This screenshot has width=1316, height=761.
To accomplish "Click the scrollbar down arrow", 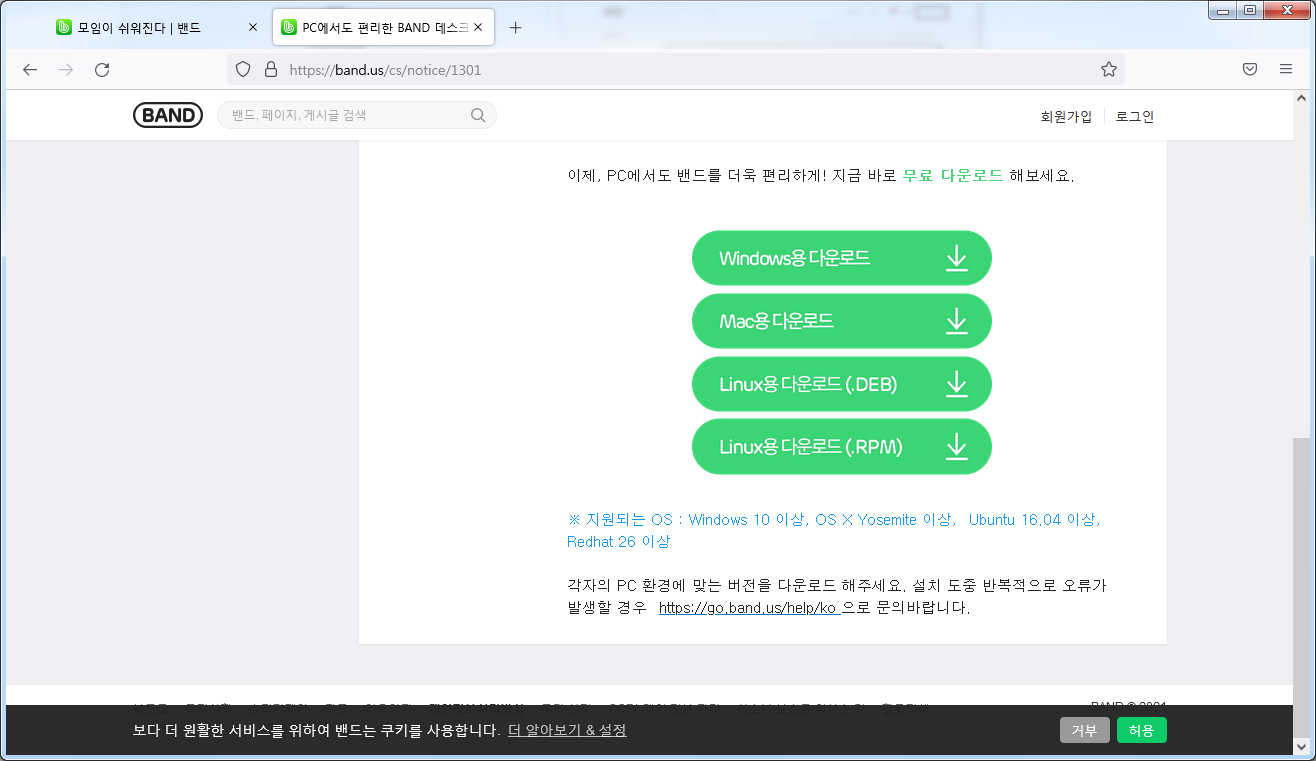I will [1300, 746].
